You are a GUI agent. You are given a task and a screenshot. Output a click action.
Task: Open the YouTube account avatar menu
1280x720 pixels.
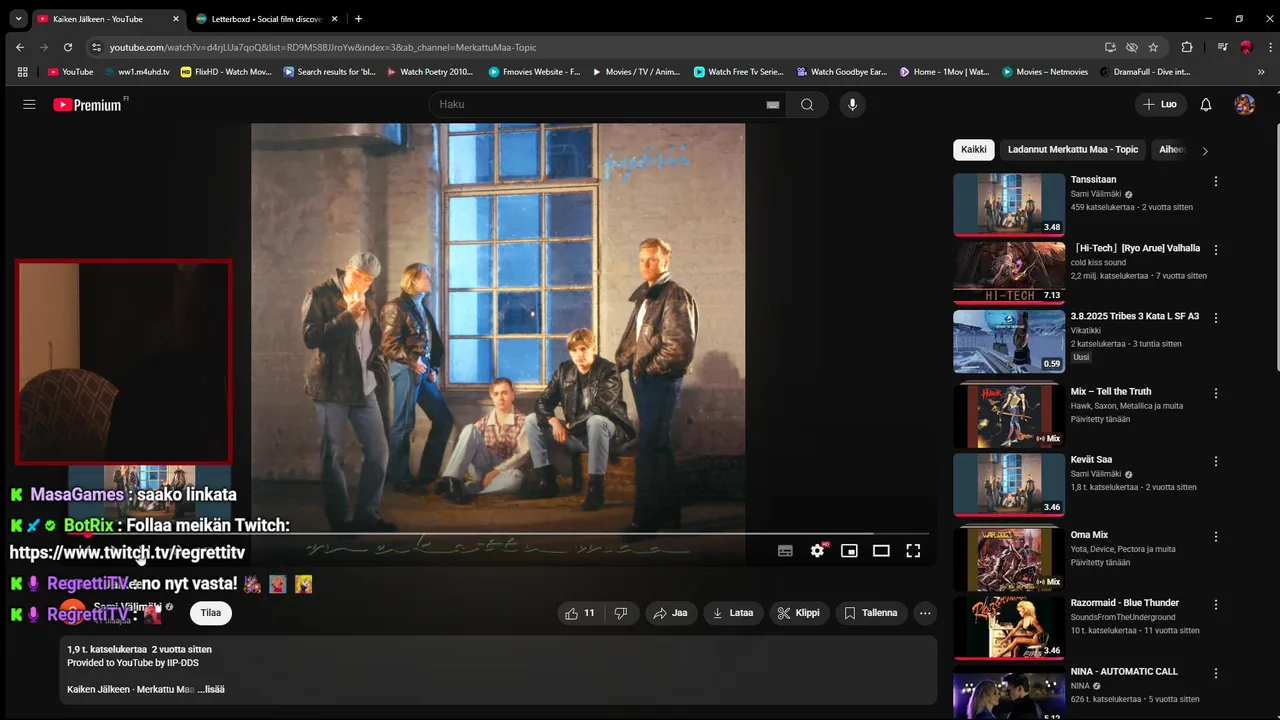[1245, 105]
